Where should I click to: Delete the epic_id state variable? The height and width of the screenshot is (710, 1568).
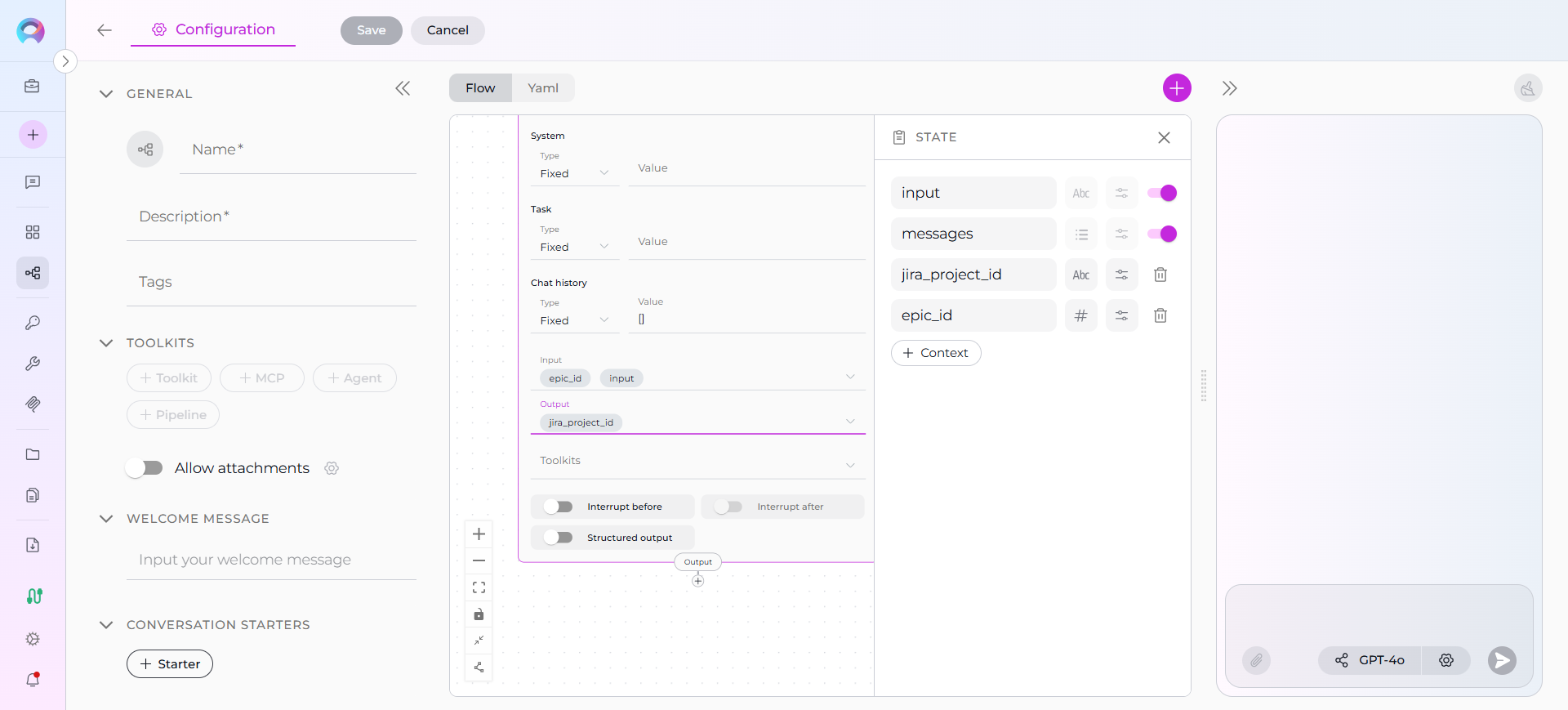[x=1160, y=315]
